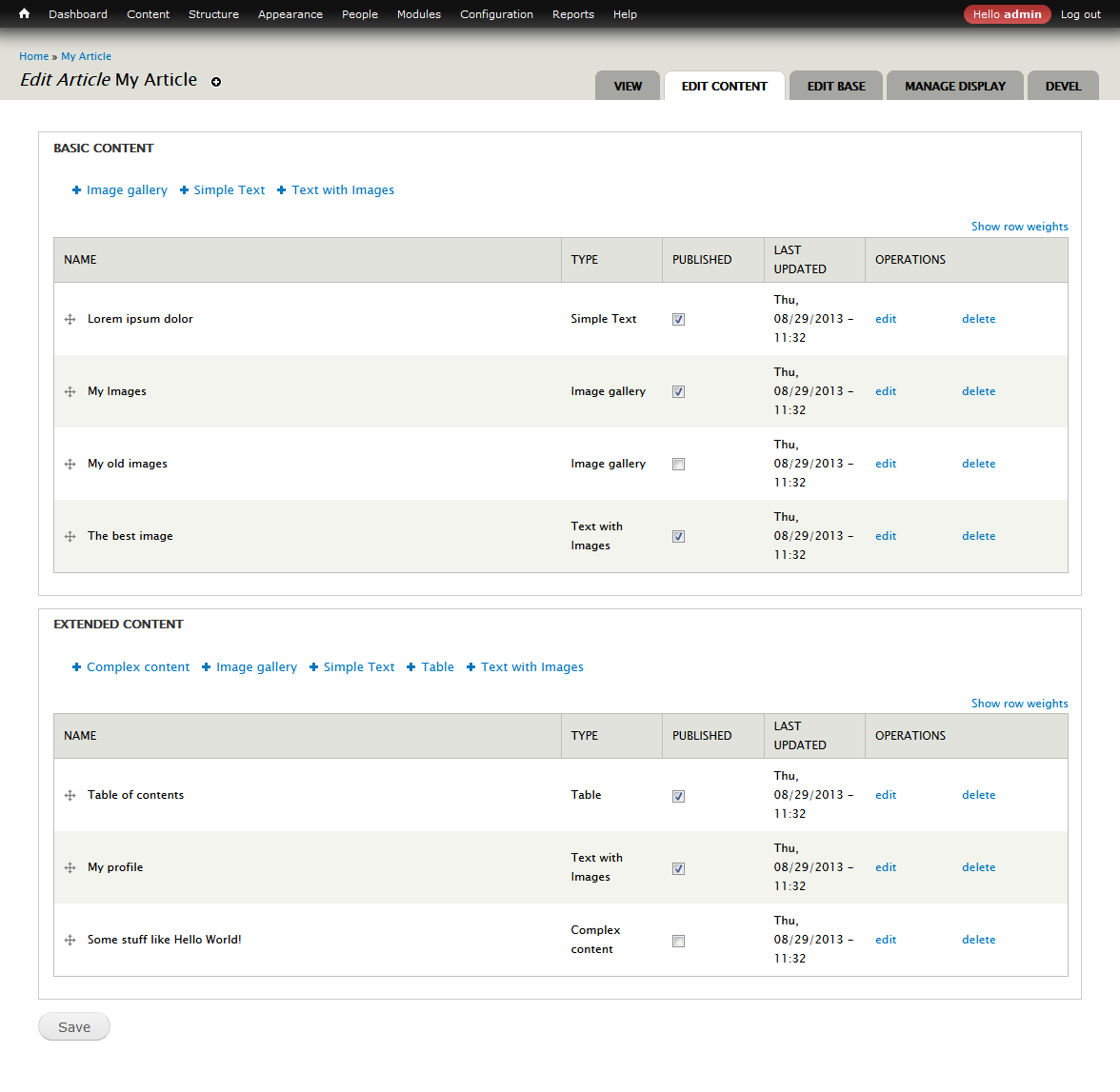Click the plus icon to add Complex content
The height and width of the screenshot is (1092, 1120).
76,666
